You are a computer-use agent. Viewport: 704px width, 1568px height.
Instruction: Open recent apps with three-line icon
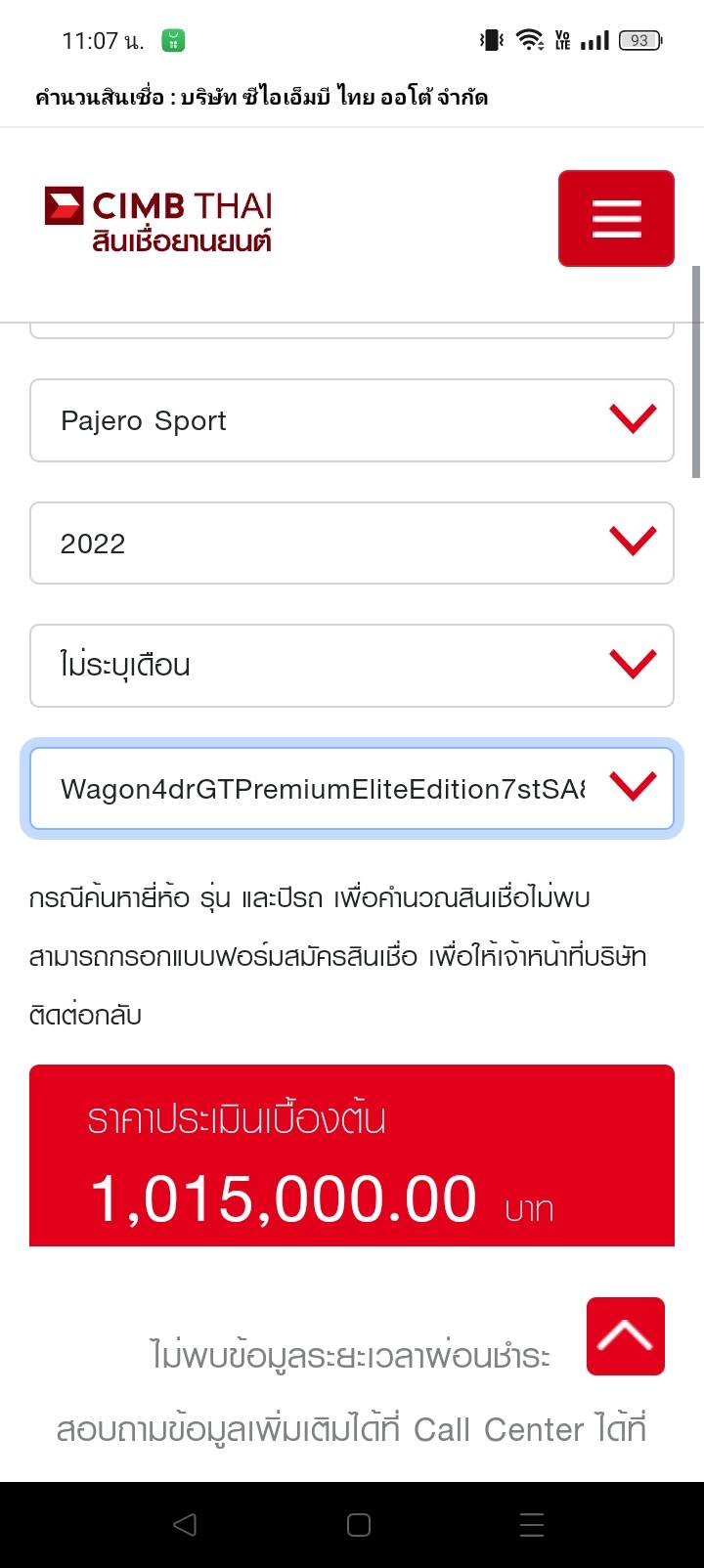[532, 1524]
